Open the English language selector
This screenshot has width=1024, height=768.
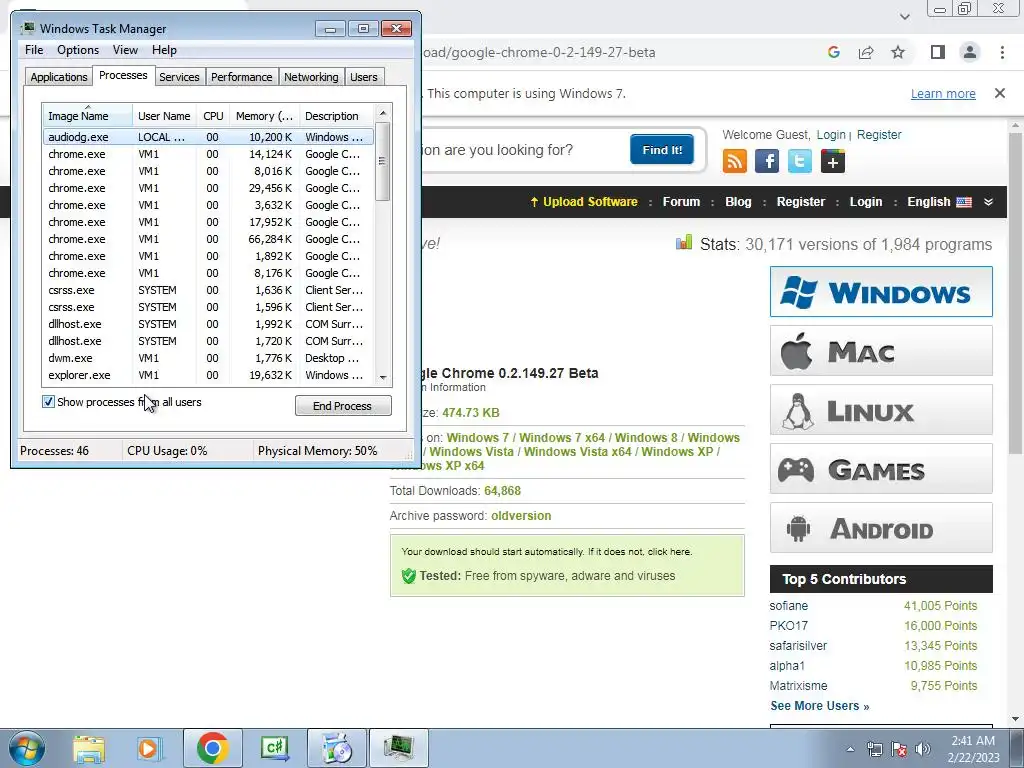click(x=939, y=202)
